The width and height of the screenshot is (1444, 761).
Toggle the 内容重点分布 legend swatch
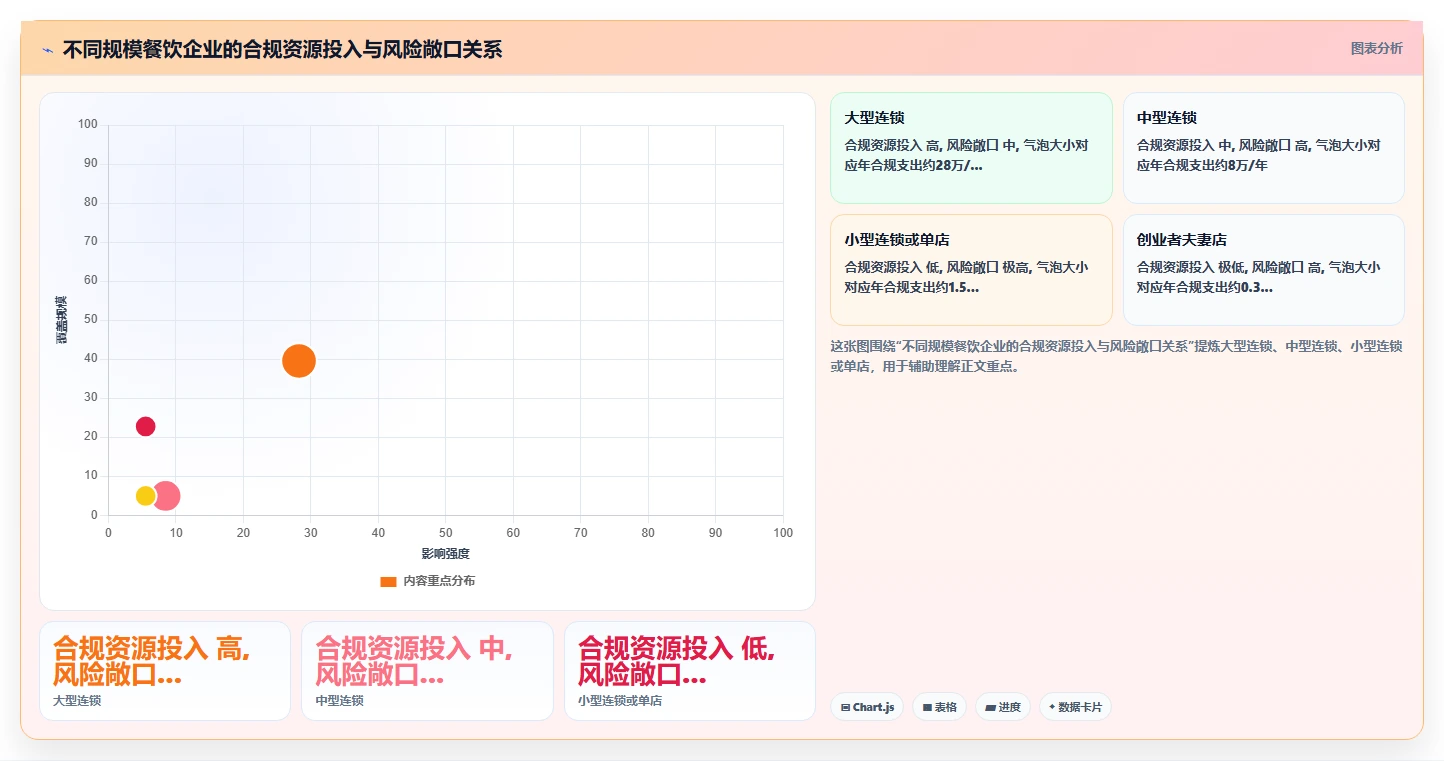click(x=388, y=582)
